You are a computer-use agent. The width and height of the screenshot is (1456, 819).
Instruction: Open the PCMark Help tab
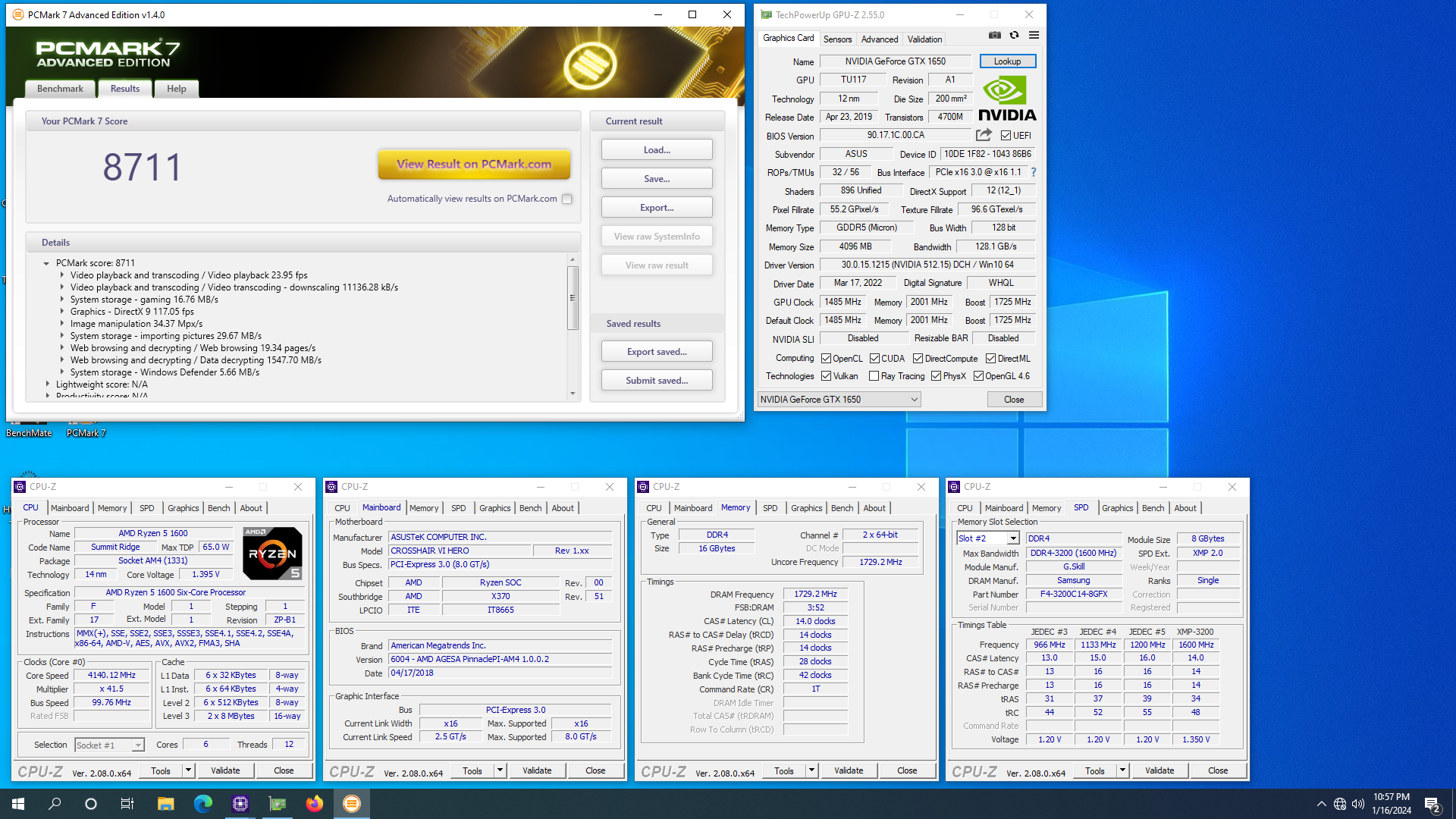click(177, 89)
